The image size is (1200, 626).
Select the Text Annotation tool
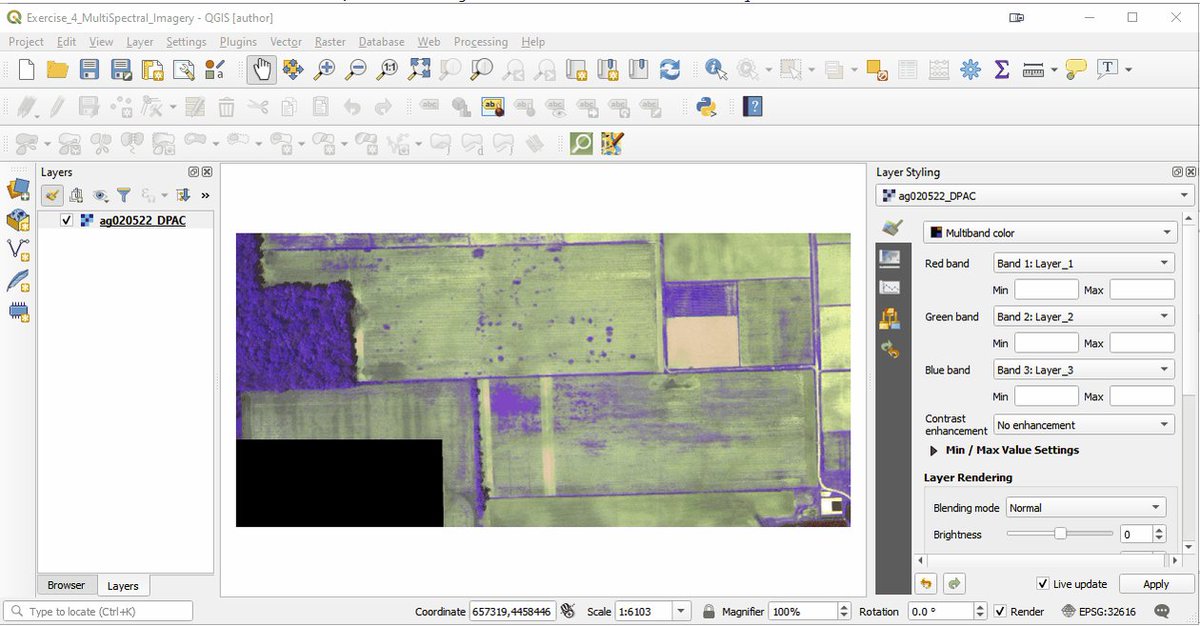coord(1107,69)
